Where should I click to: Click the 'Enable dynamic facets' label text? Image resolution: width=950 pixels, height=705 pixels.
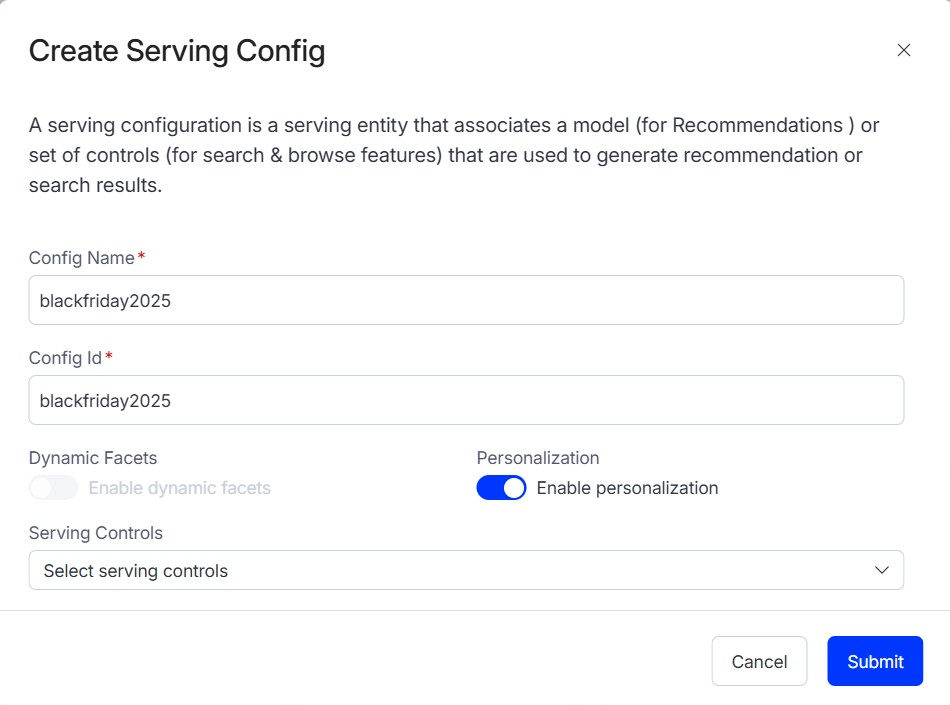[x=179, y=488]
